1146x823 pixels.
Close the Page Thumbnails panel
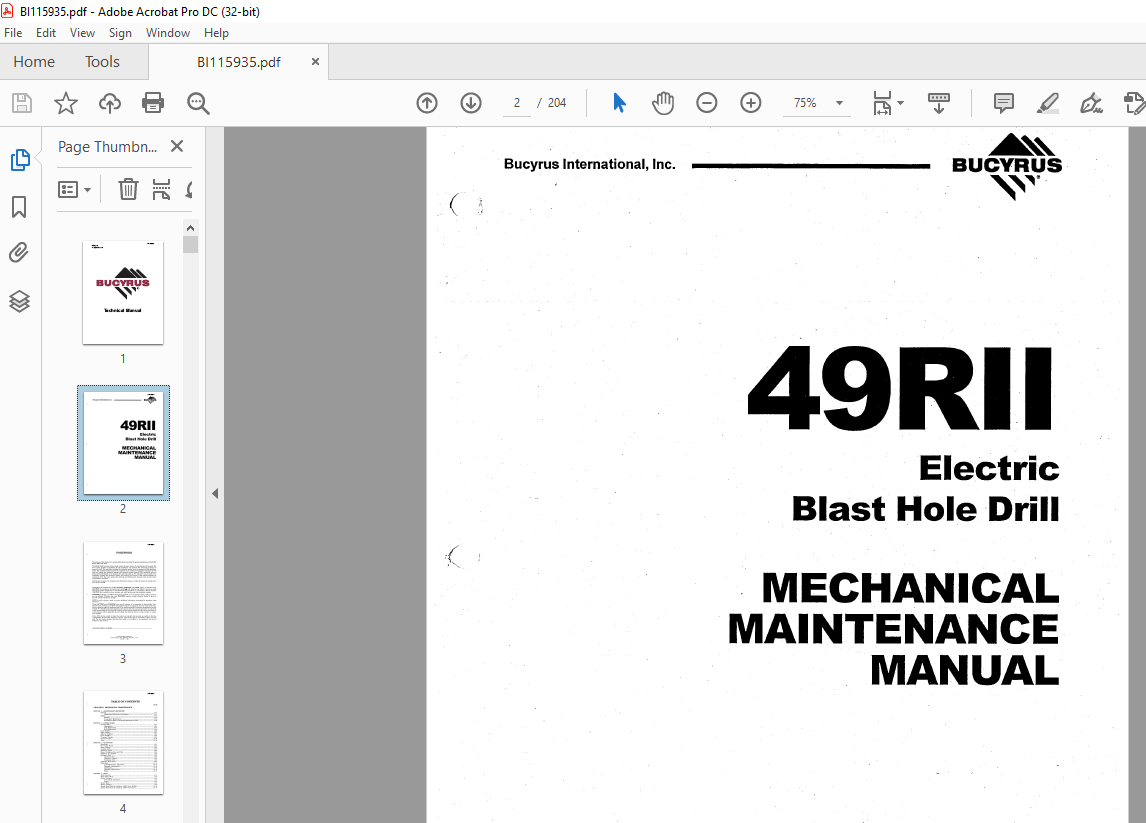(176, 146)
